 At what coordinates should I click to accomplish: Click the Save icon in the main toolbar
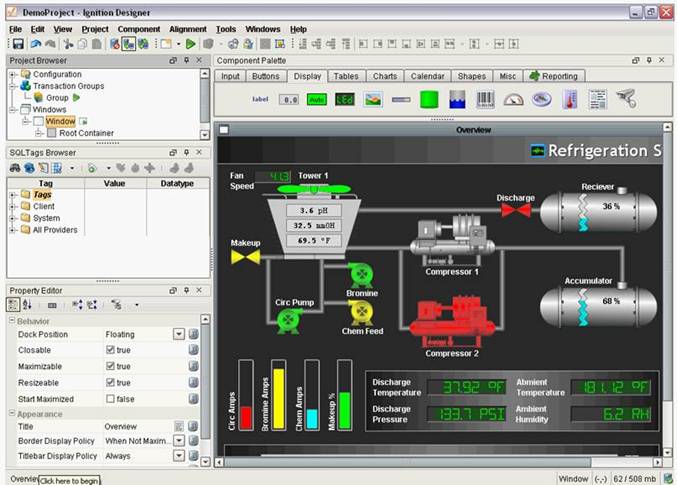(17, 44)
